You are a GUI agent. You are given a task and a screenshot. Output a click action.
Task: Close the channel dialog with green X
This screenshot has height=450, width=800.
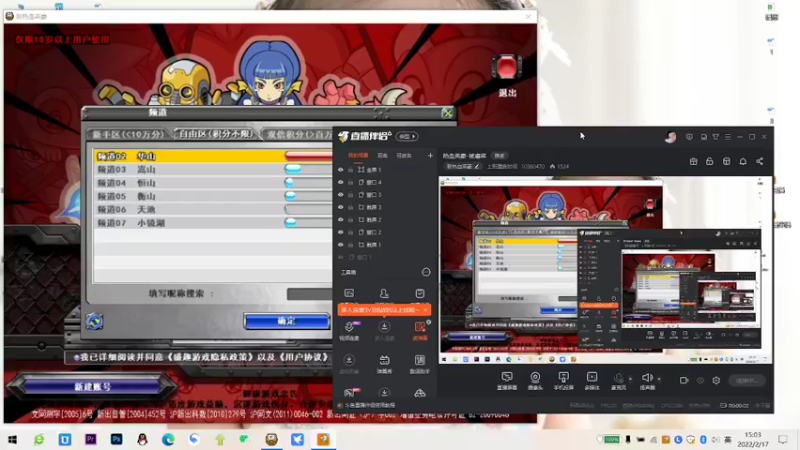447,113
